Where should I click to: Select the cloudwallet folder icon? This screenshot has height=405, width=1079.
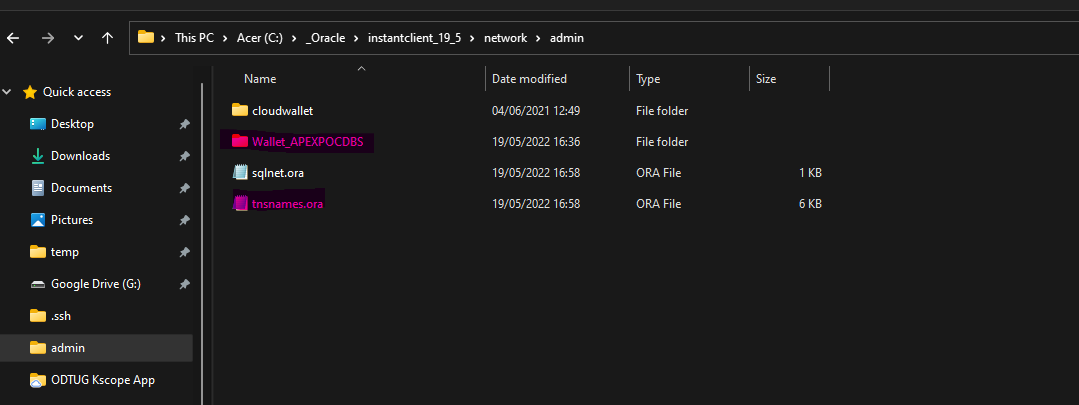click(x=239, y=110)
